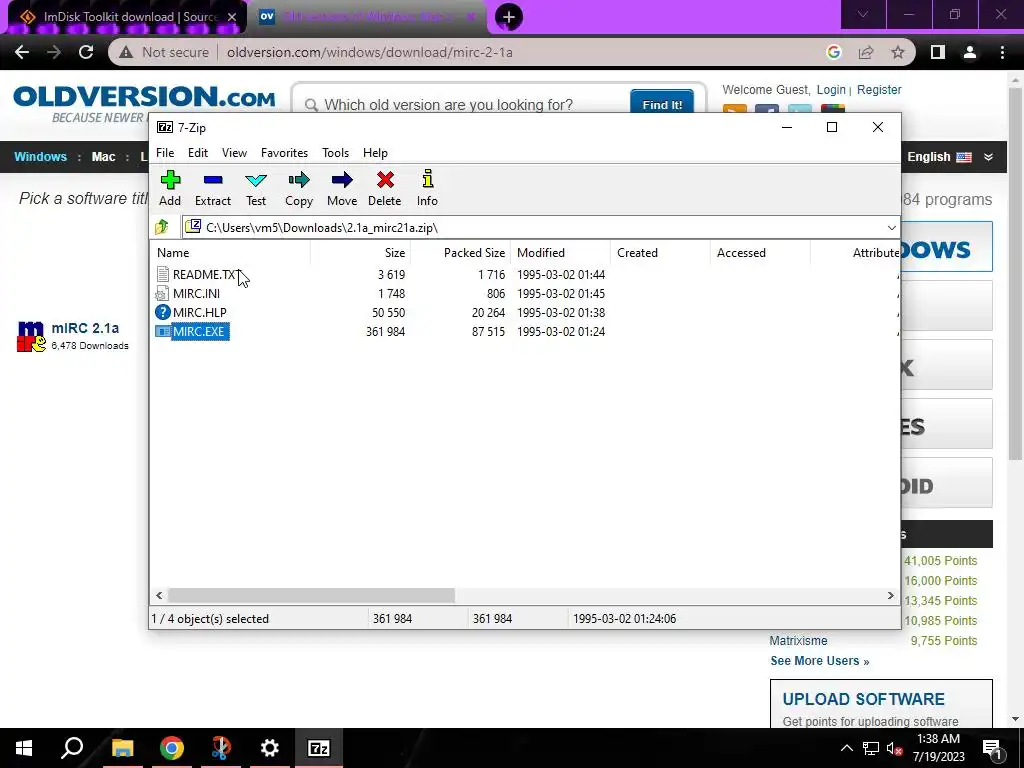Show hidden tray icons chevron

coord(846,748)
